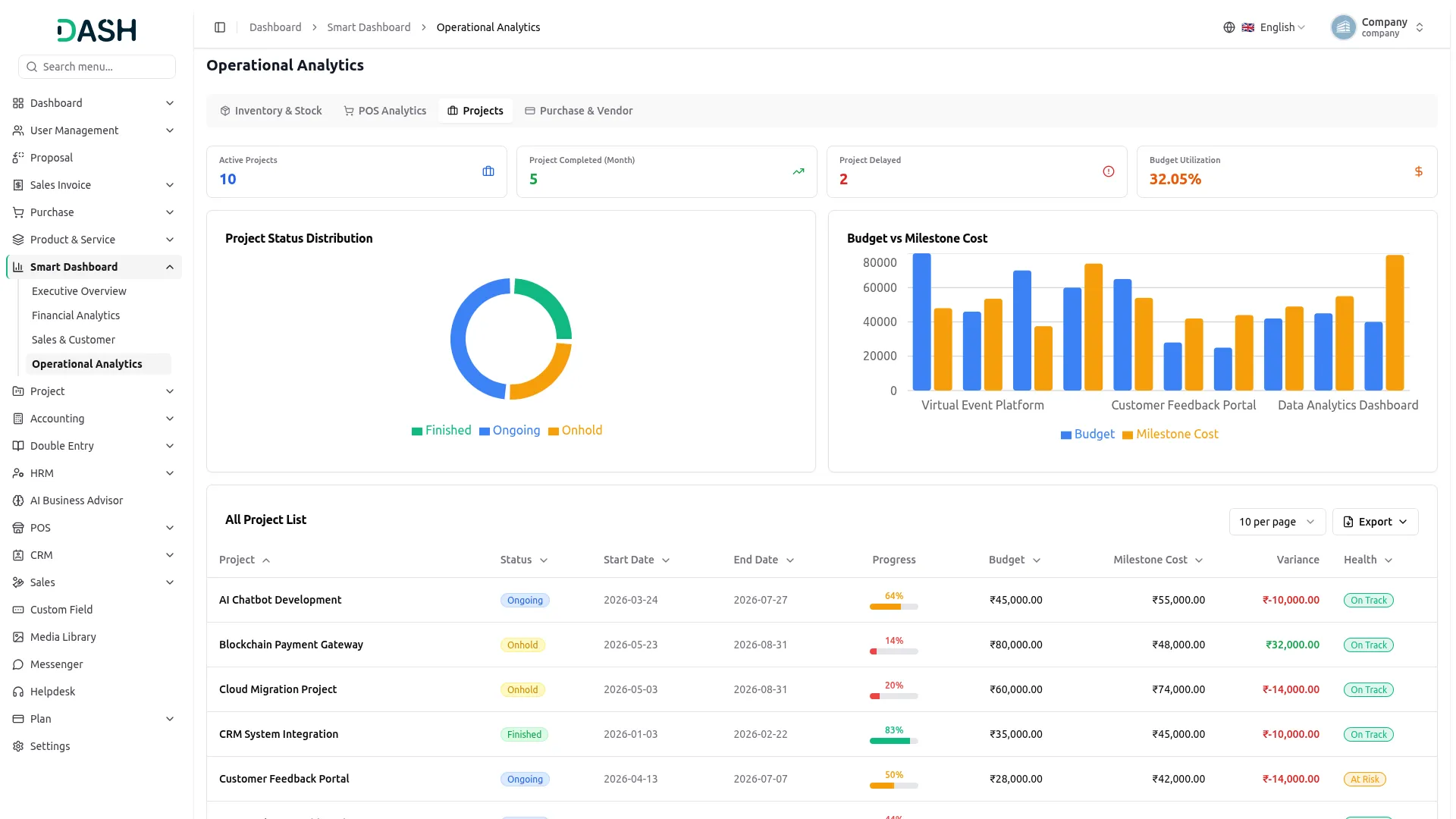The image size is (1456, 819).
Task: Switch to Inventory & Stock tab
Action: tap(271, 111)
